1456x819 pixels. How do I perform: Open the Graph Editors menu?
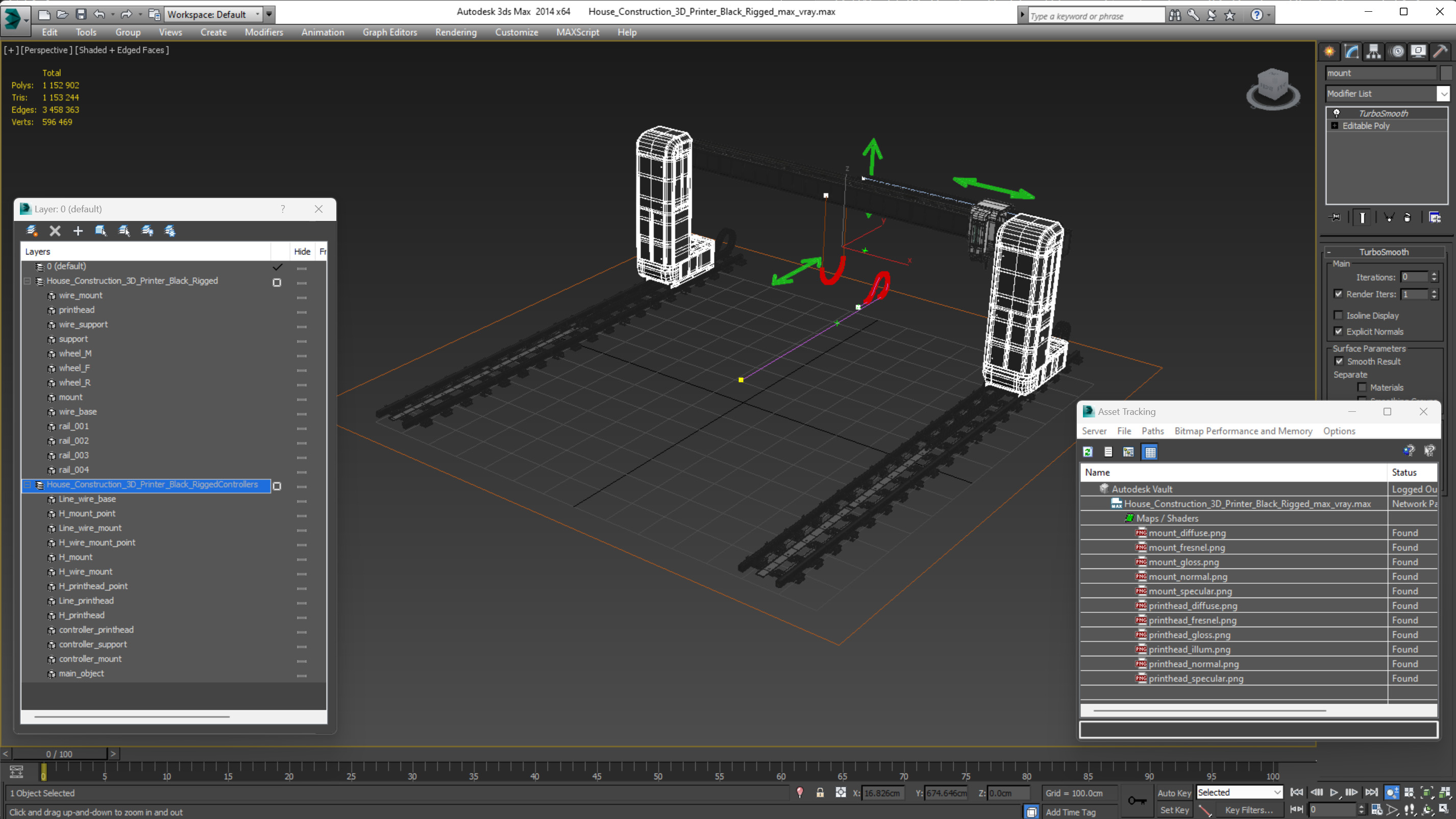[x=389, y=32]
